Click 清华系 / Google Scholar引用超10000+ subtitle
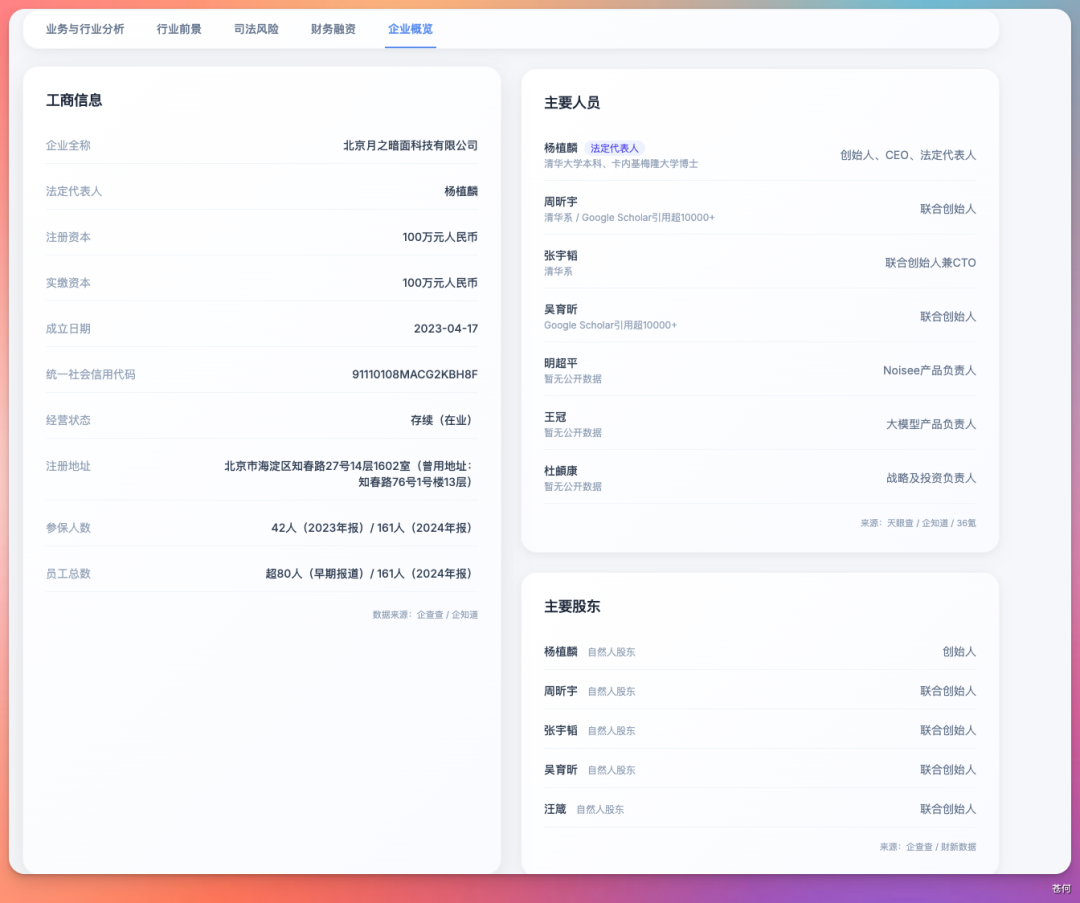Viewport: 1080px width, 903px height. click(x=629, y=218)
